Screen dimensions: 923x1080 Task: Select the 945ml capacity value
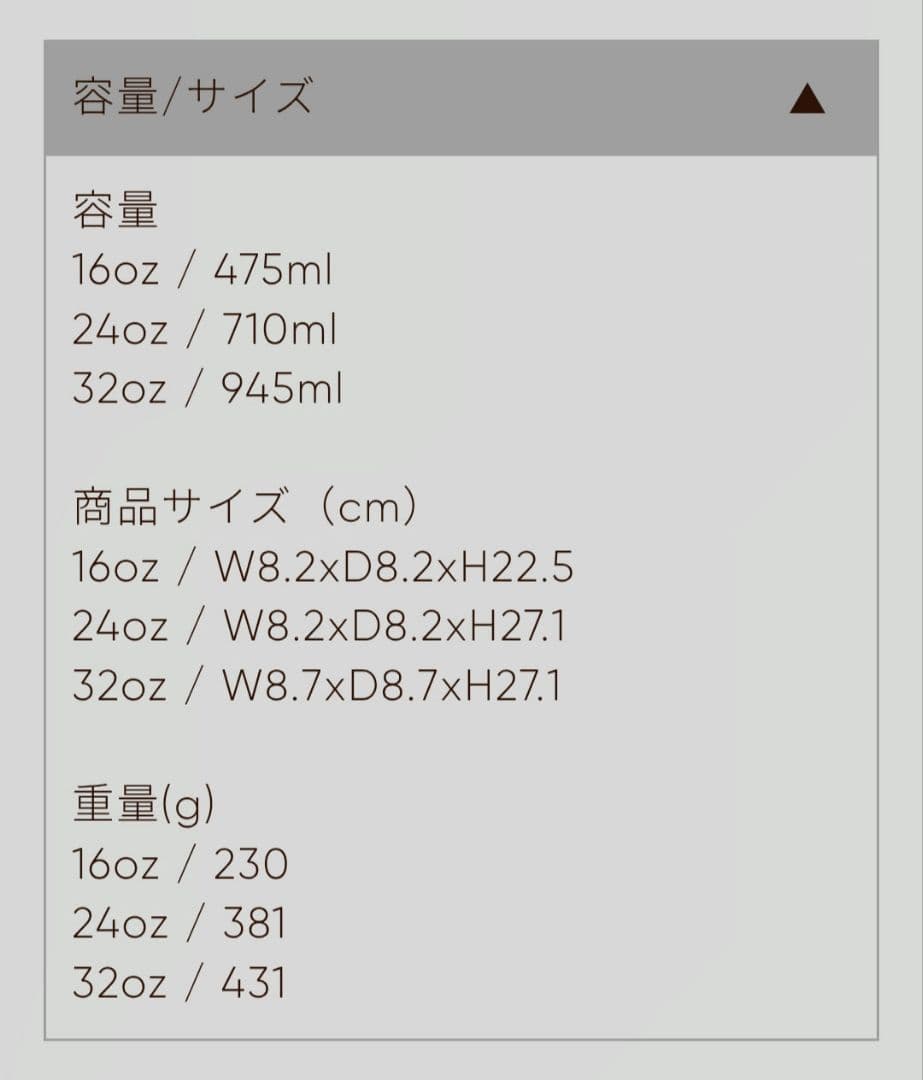pos(281,389)
